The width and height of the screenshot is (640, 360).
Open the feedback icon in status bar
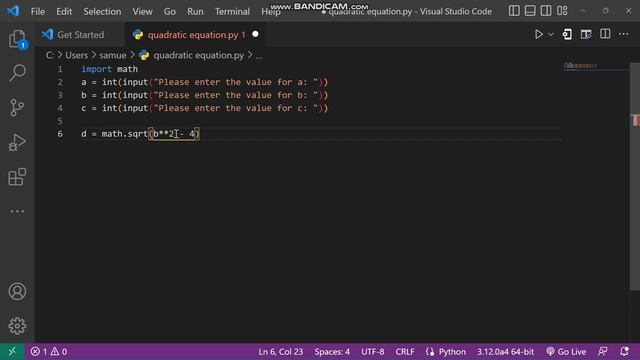click(x=602, y=351)
